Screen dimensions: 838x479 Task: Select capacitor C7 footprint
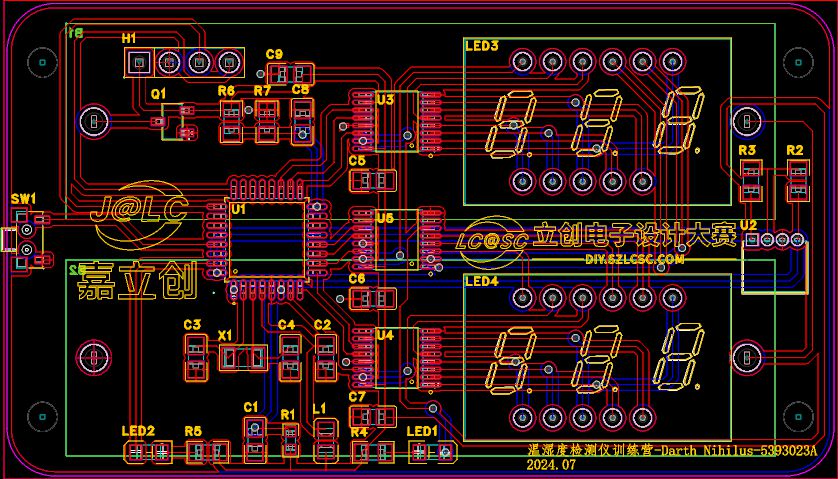coord(373,416)
